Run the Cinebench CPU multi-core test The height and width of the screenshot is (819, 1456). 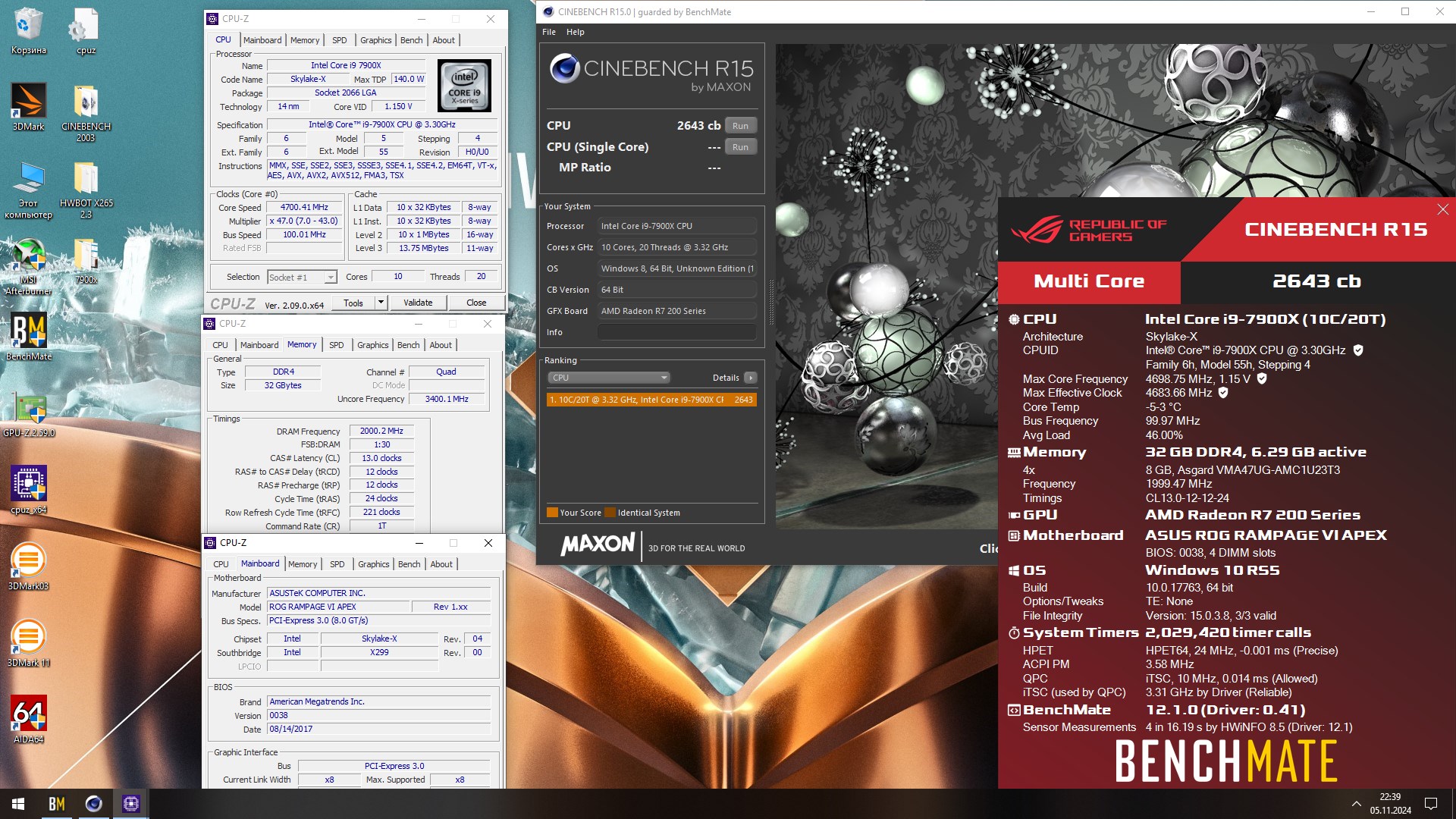click(741, 126)
